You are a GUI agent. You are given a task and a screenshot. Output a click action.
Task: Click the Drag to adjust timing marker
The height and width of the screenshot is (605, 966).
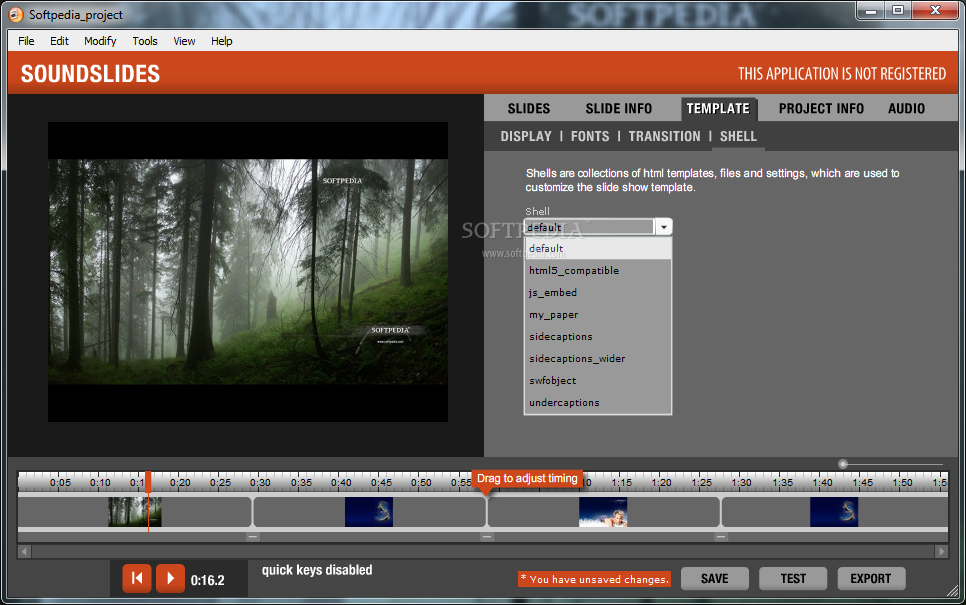click(x=527, y=479)
